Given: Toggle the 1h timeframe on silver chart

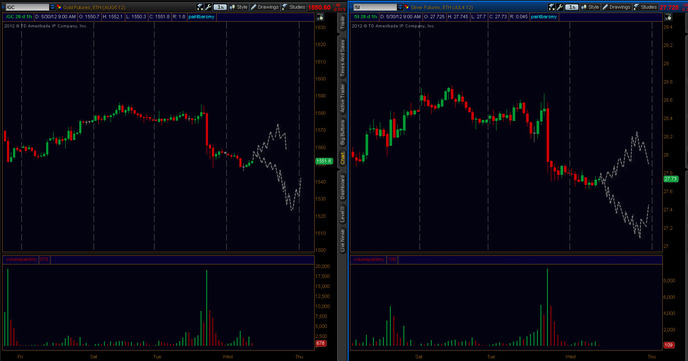Looking at the screenshot, I should 571,7.
